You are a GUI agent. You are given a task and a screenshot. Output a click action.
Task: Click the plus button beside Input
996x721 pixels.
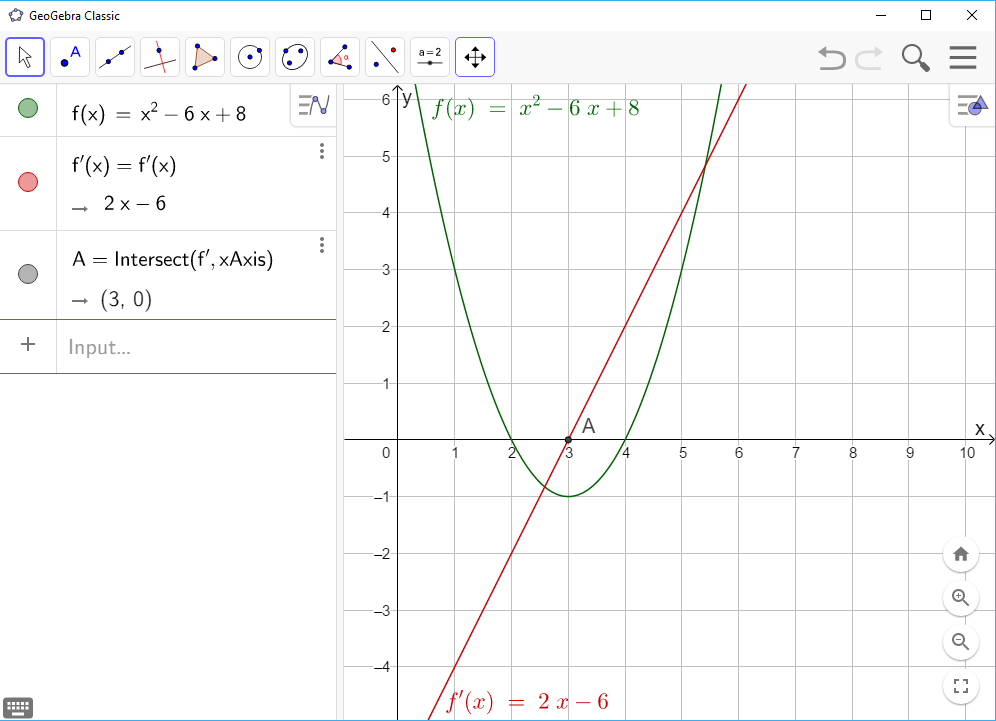tap(28, 345)
